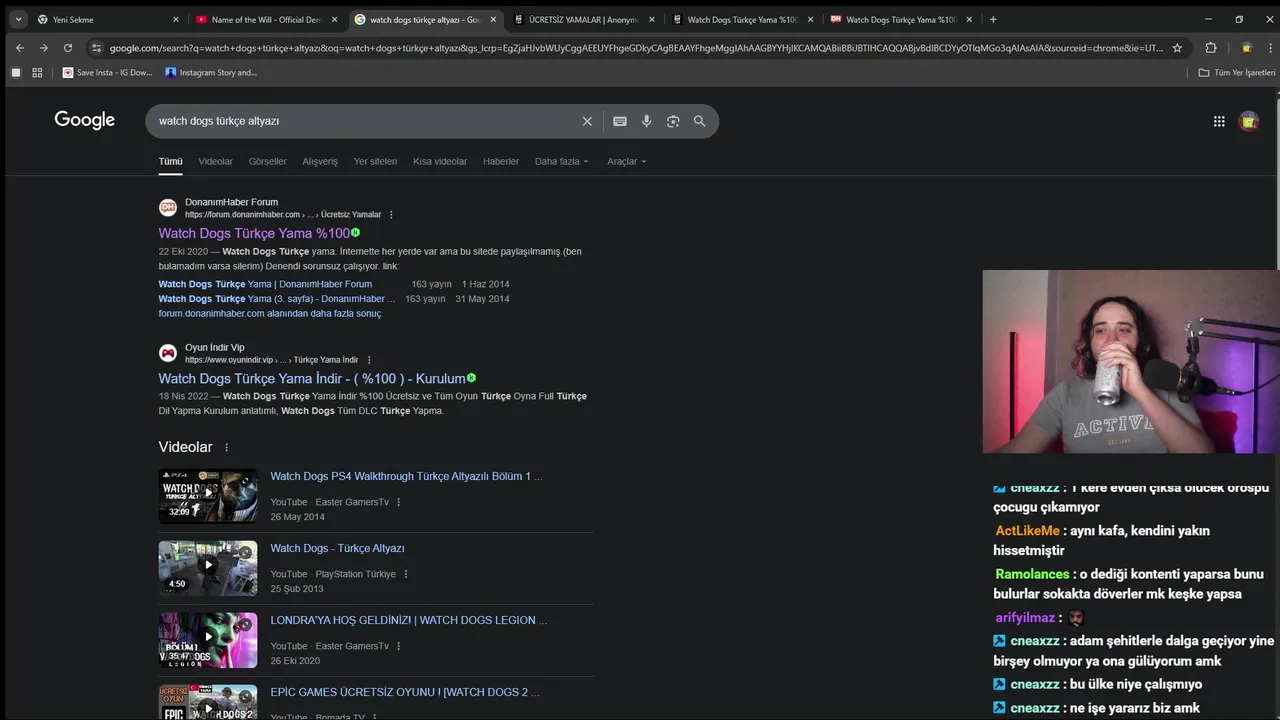The height and width of the screenshot is (720, 1280).
Task: Open Watch Dogs Türkçe Yama İndir Kurulum result
Action: 312,378
